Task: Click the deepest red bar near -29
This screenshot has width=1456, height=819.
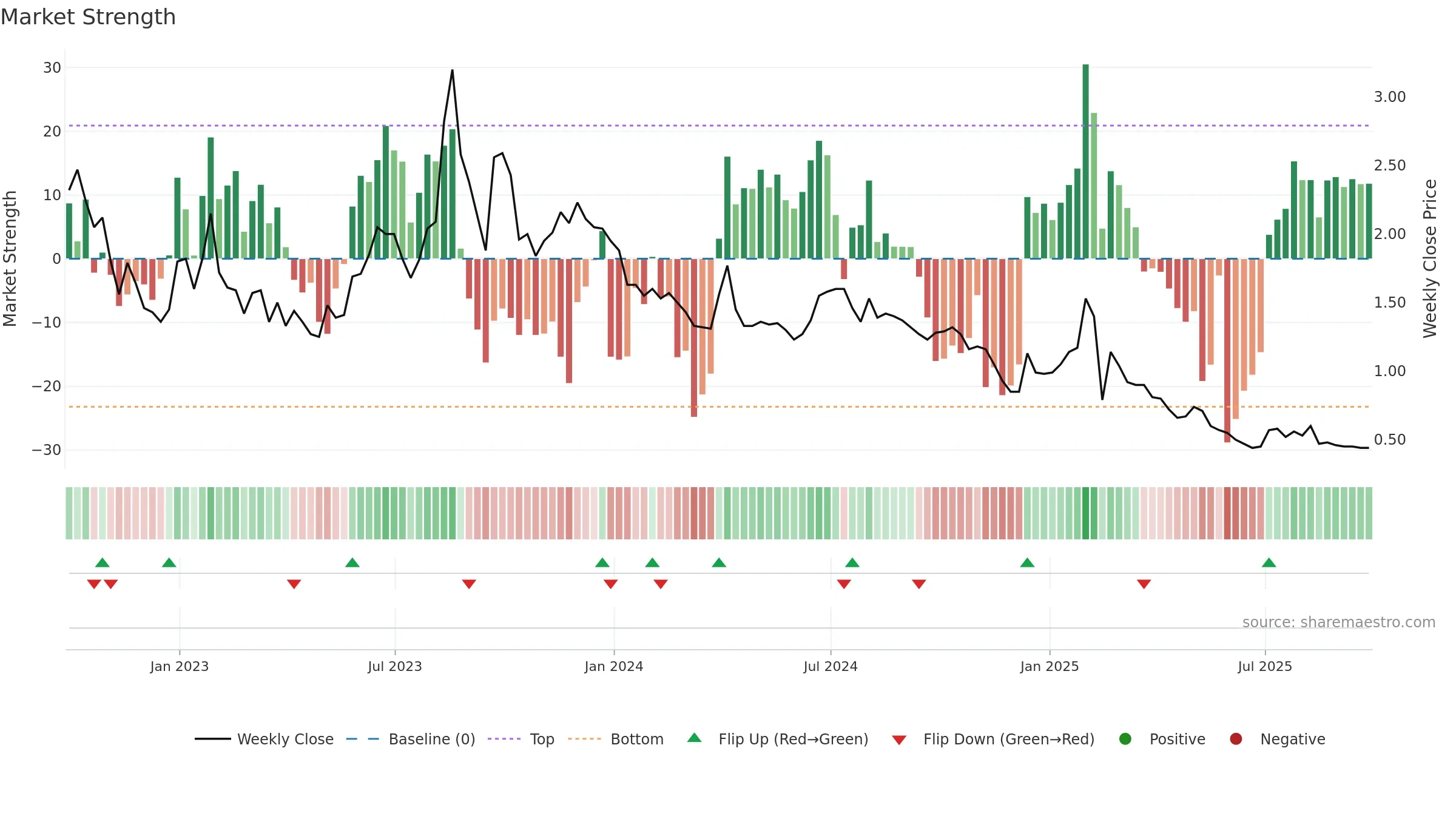Action: [x=1227, y=350]
